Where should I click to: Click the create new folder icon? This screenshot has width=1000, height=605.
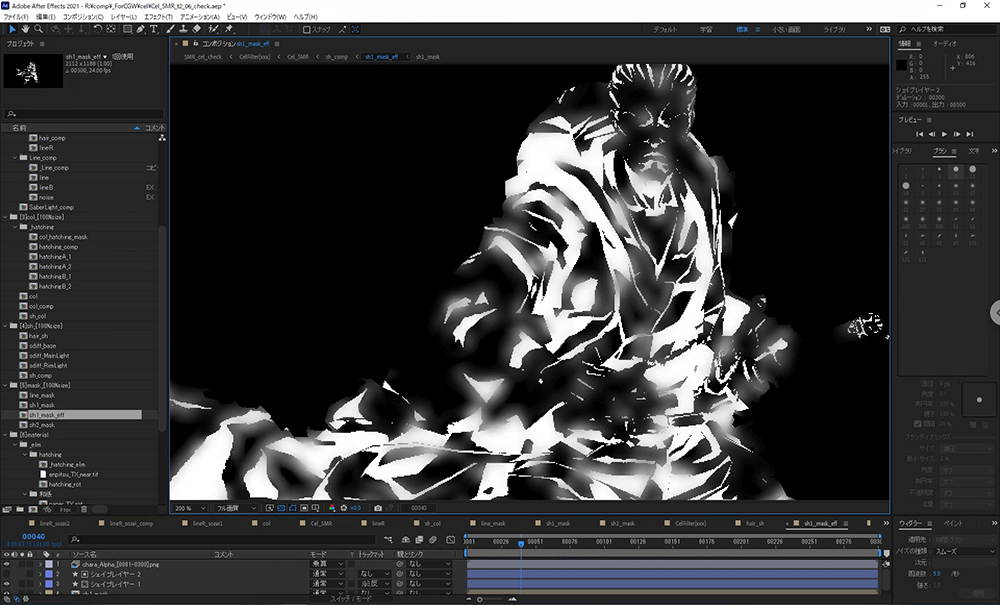pyautogui.click(x=20, y=509)
